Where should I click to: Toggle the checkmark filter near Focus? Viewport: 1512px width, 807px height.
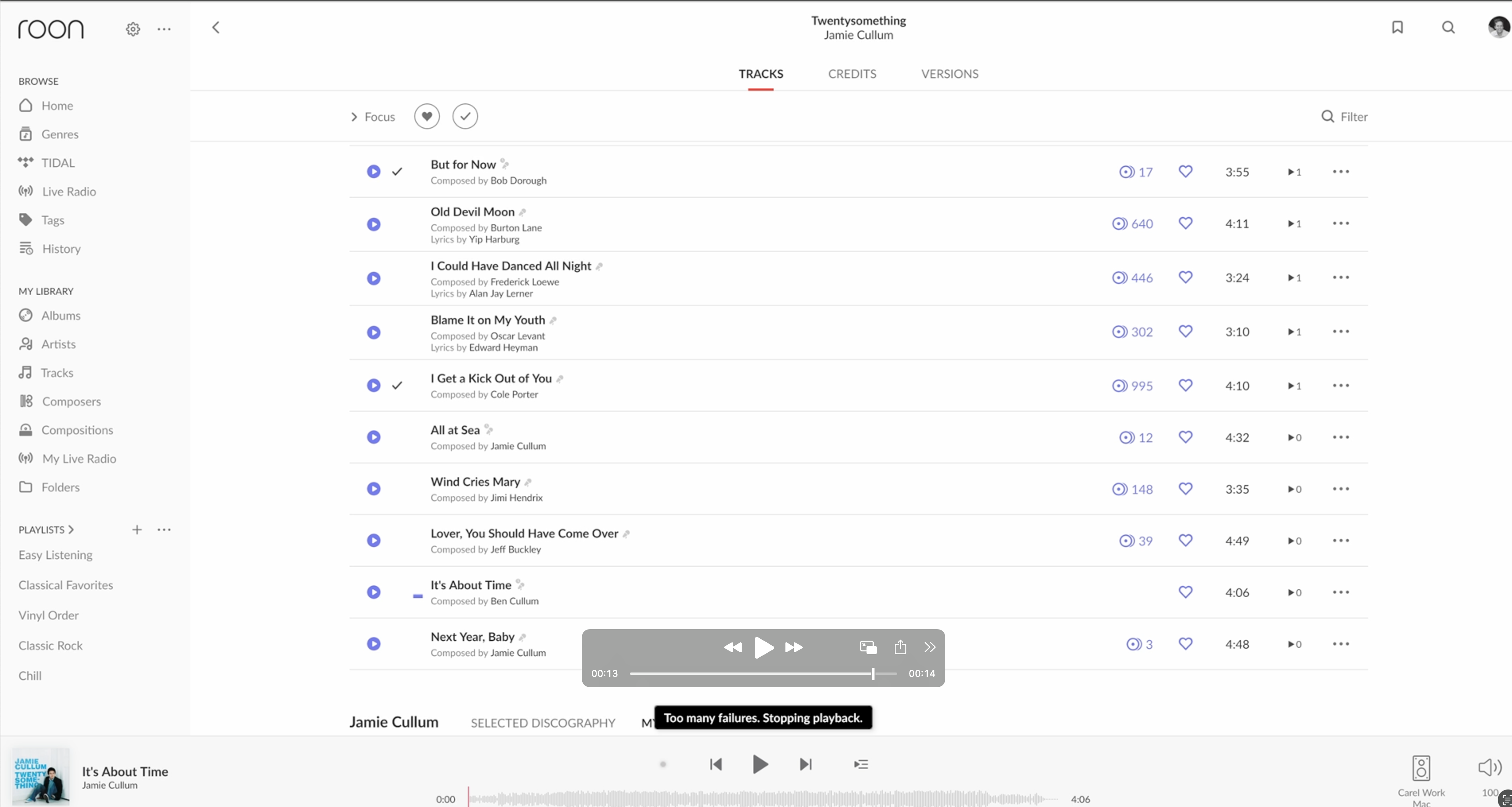pos(465,116)
